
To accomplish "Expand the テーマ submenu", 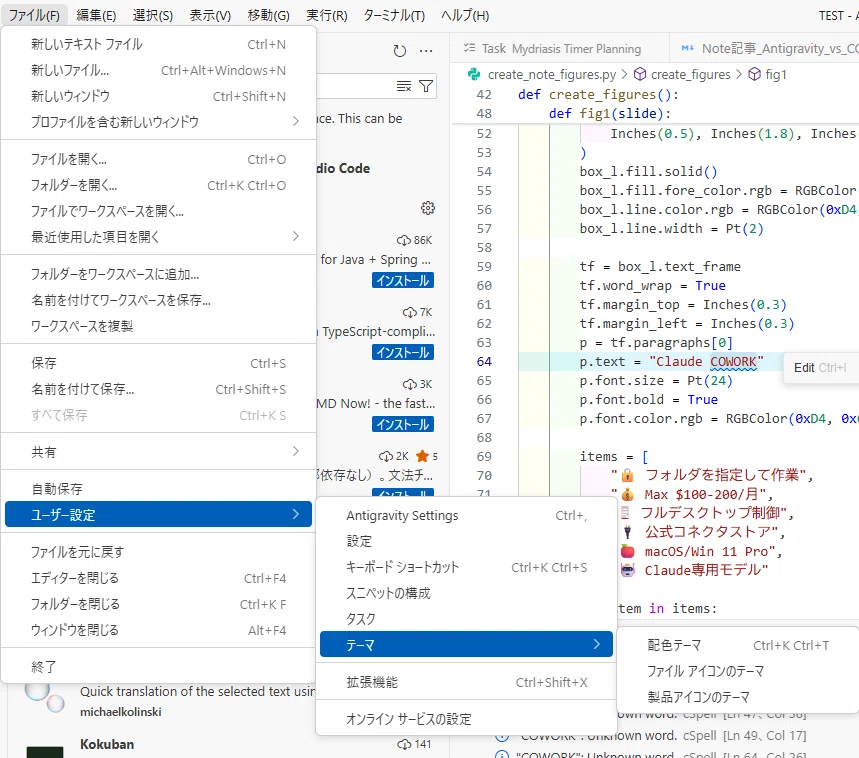I will 466,645.
